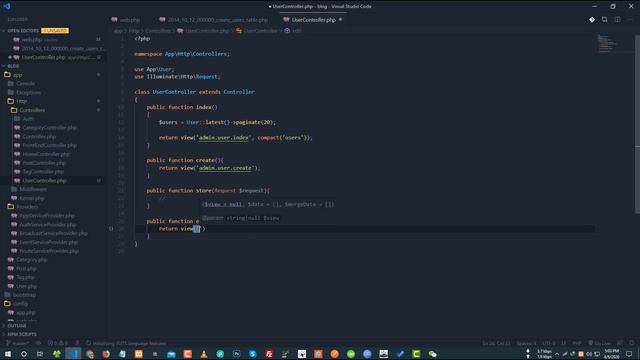This screenshot has width=640, height=360.
Task: Collapse the Http folder
Action: (x=17, y=101)
